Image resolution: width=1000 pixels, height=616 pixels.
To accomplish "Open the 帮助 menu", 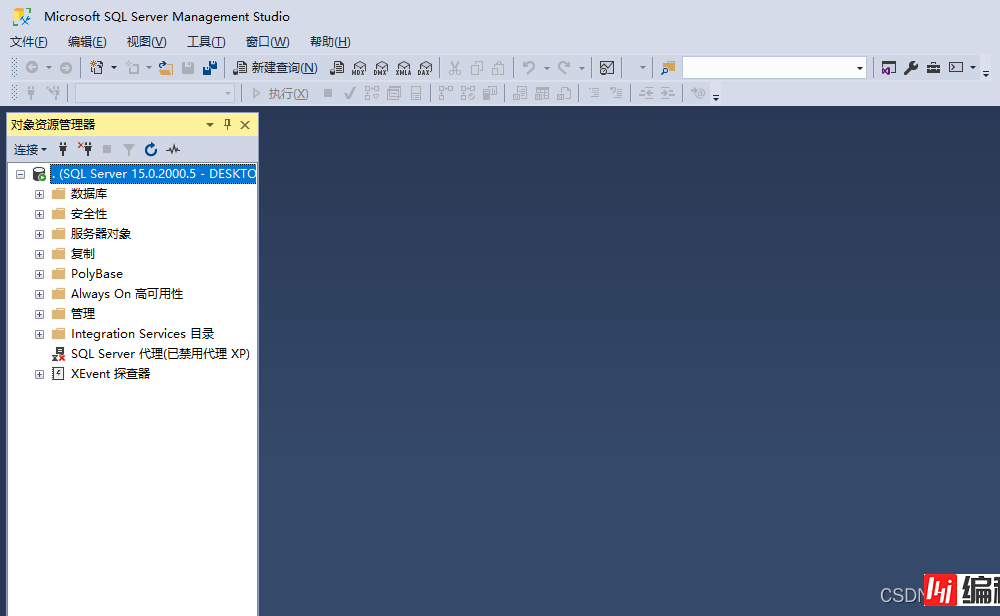I will click(x=328, y=42).
